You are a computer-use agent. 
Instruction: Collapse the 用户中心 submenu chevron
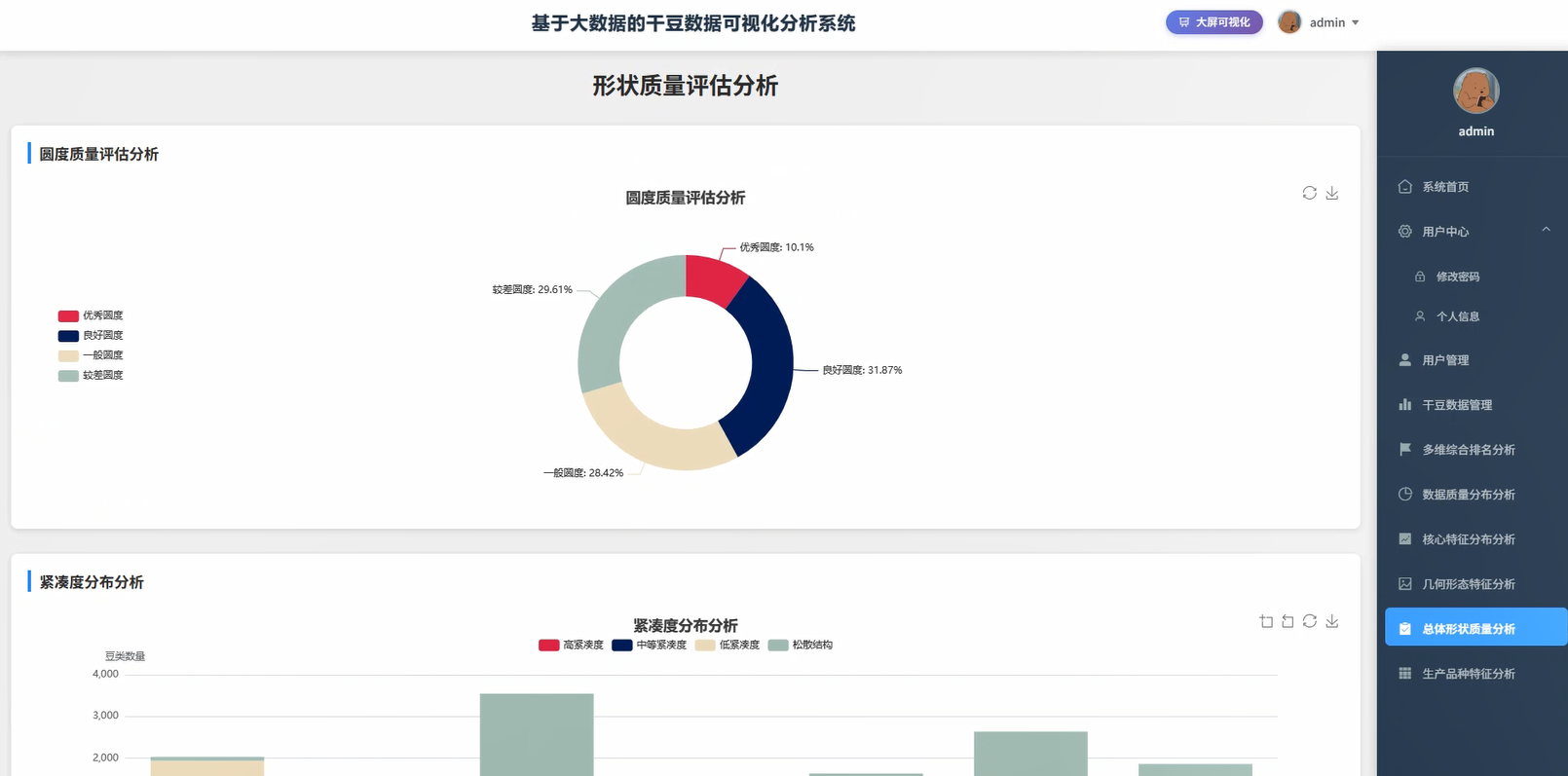1546,230
